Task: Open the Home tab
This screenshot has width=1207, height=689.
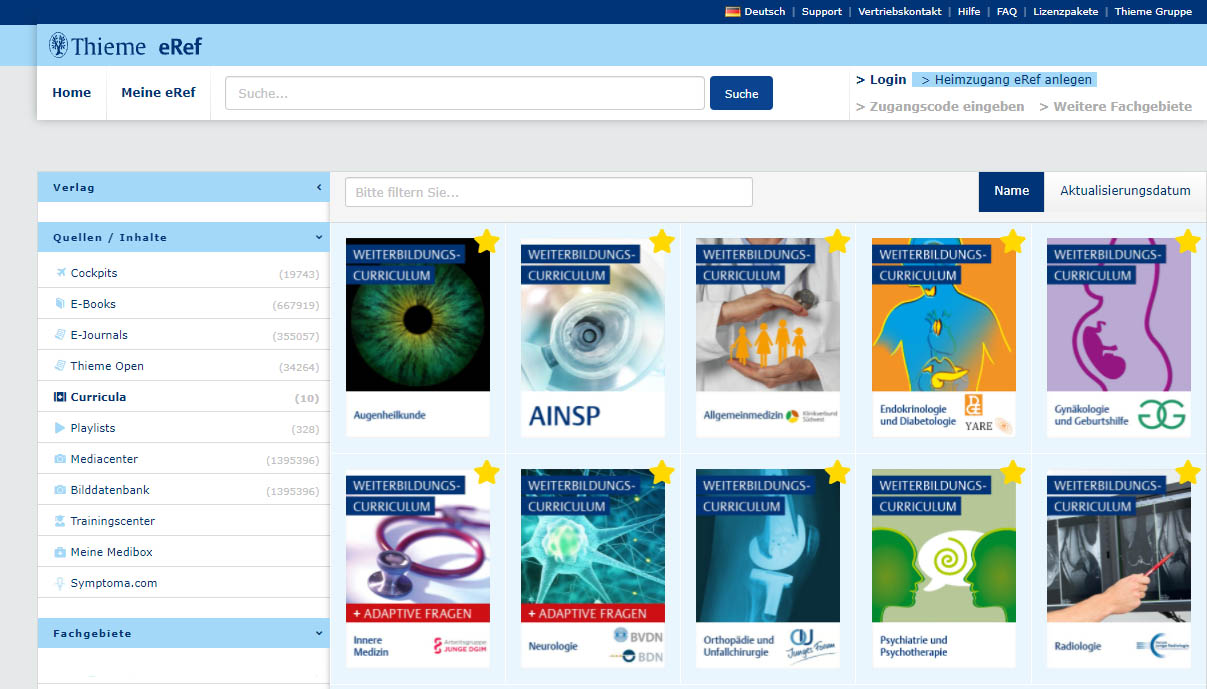Action: point(72,93)
